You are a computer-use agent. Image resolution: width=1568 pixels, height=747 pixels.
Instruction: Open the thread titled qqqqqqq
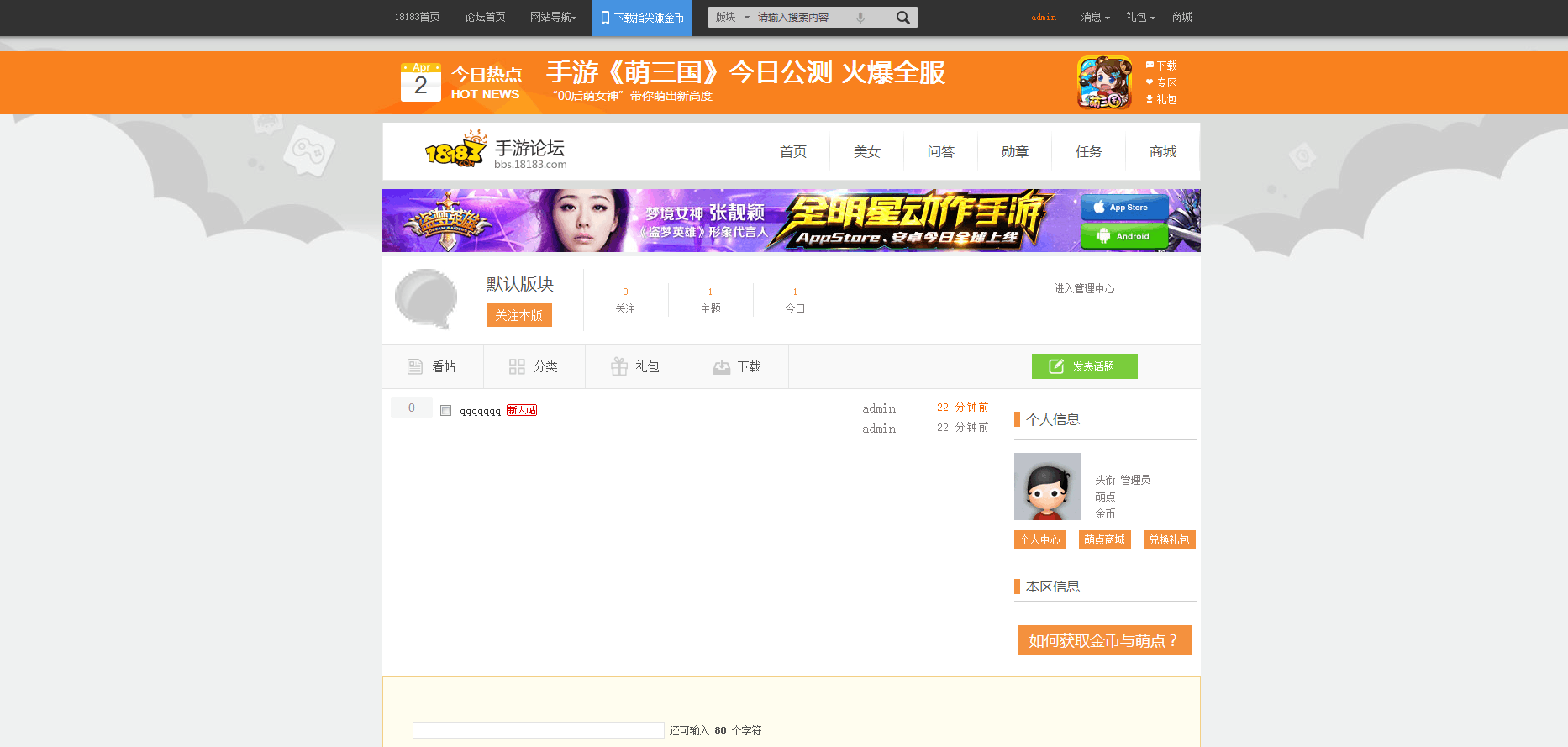point(480,411)
